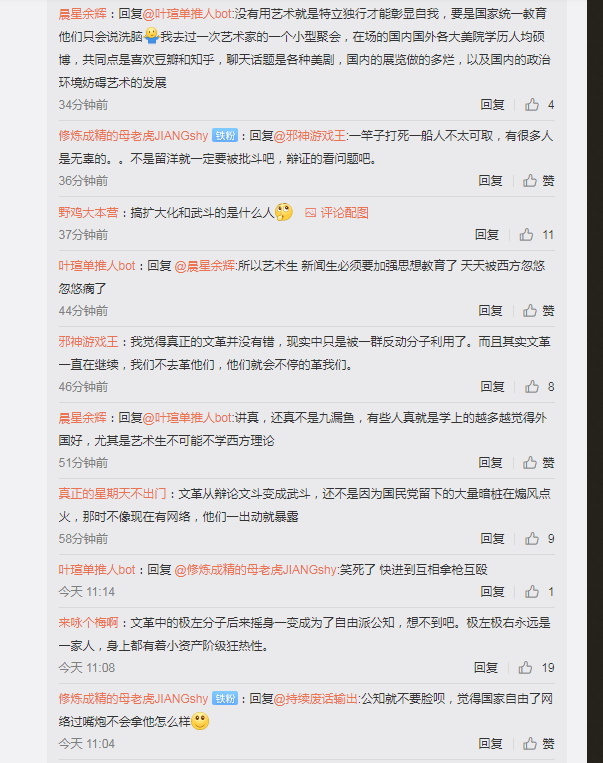This screenshot has width=603, height=763.
Task: Open the 评论配图 image attachment
Action: pos(336,213)
